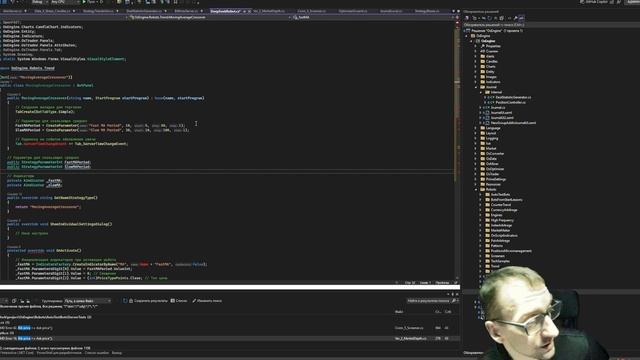
Task: Expand the OsTrader folder arrow
Action: (476, 174)
